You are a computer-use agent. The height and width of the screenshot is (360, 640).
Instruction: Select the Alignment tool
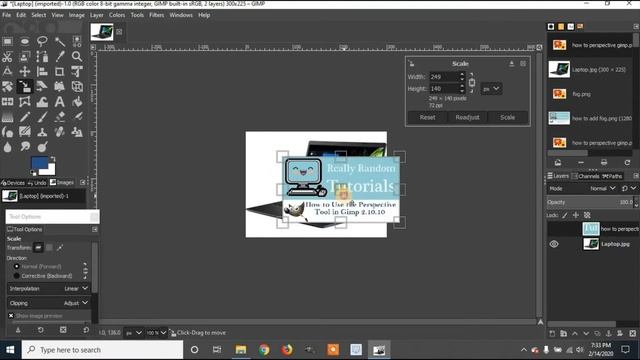(42, 71)
